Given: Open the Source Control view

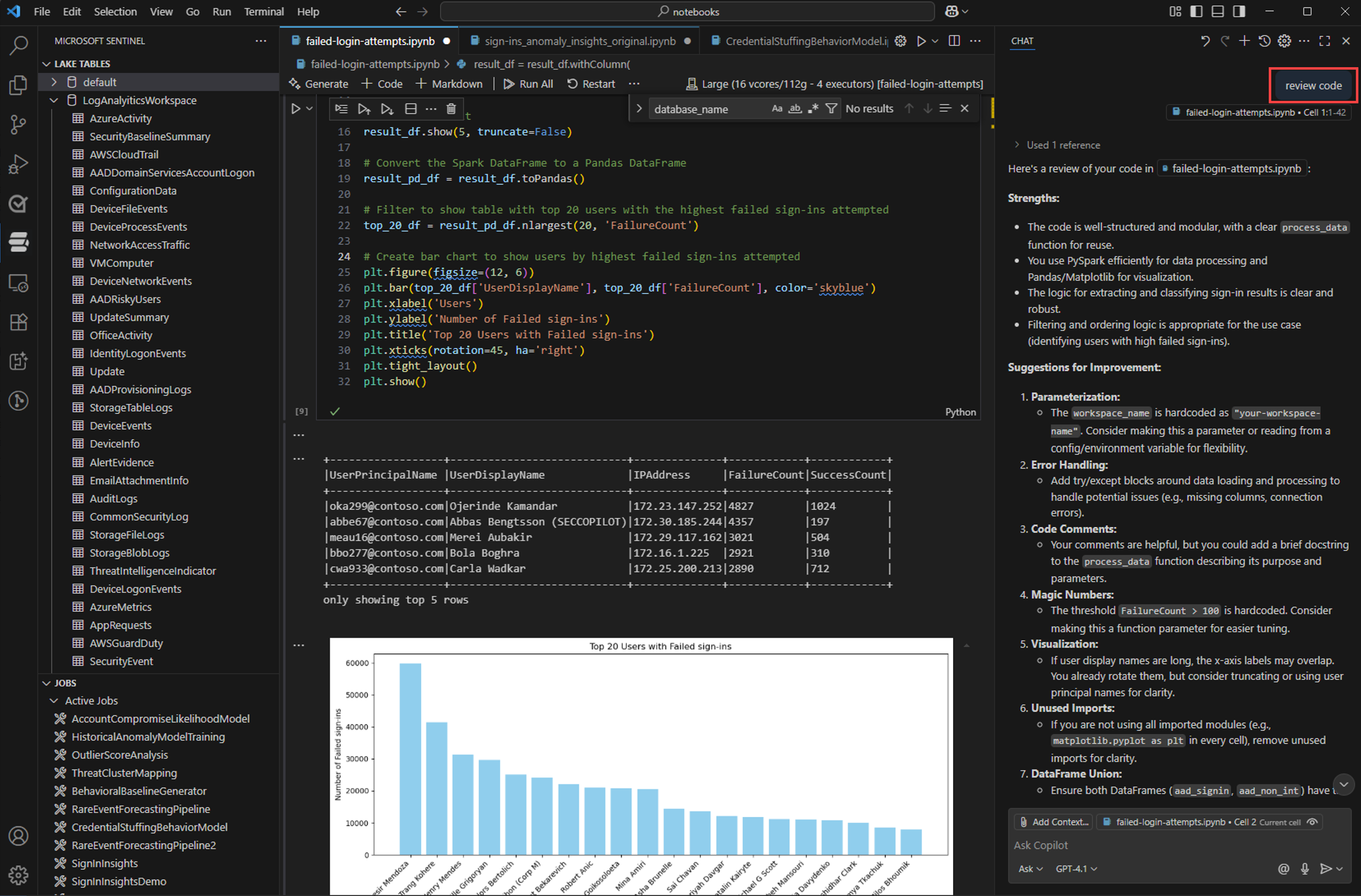Looking at the screenshot, I should [18, 124].
